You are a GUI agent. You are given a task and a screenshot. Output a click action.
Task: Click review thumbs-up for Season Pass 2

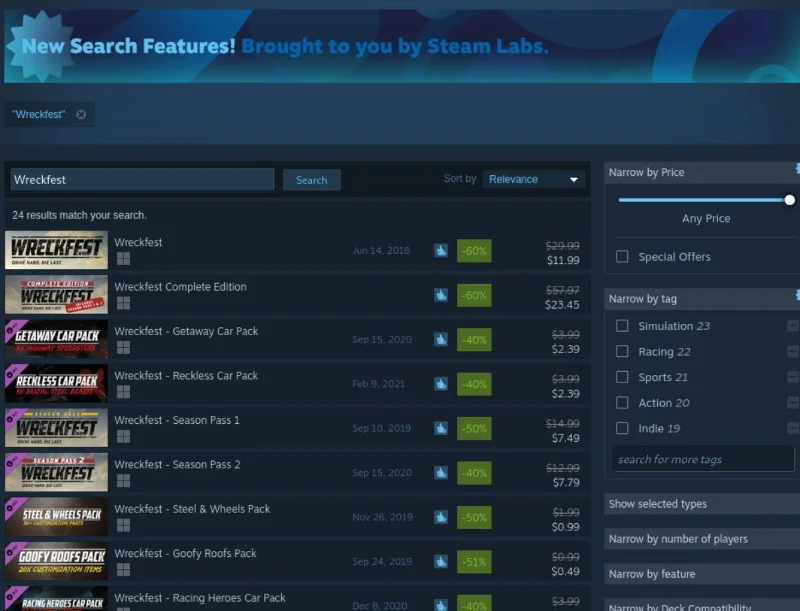point(441,472)
